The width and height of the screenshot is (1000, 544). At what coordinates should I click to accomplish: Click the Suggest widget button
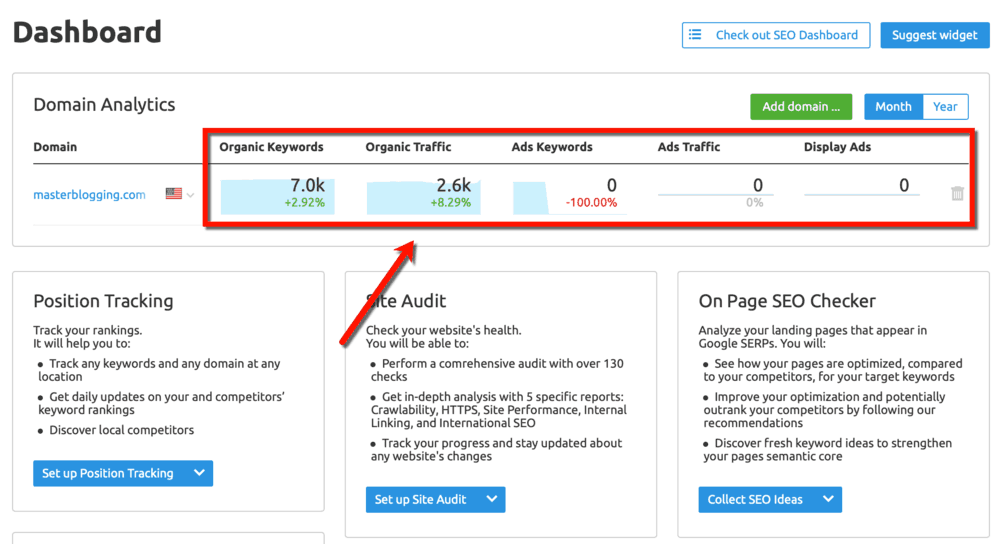click(934, 35)
